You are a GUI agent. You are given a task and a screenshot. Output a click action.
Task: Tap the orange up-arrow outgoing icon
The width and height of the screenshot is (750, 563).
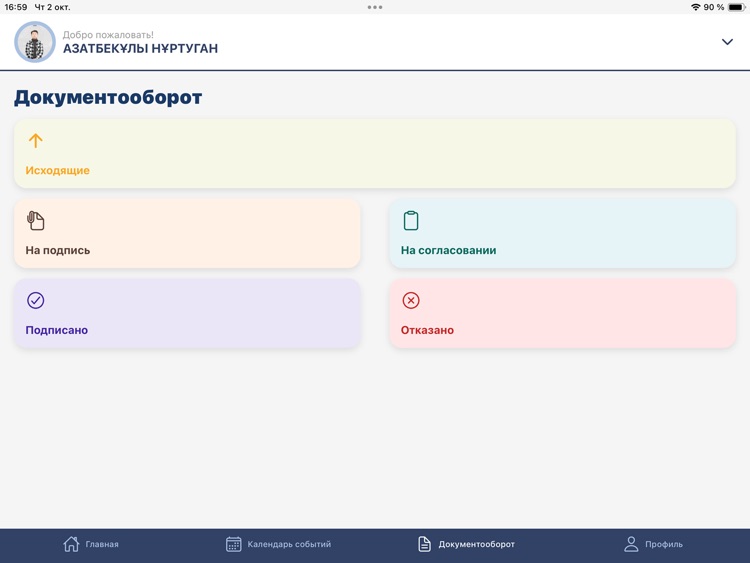(35, 141)
